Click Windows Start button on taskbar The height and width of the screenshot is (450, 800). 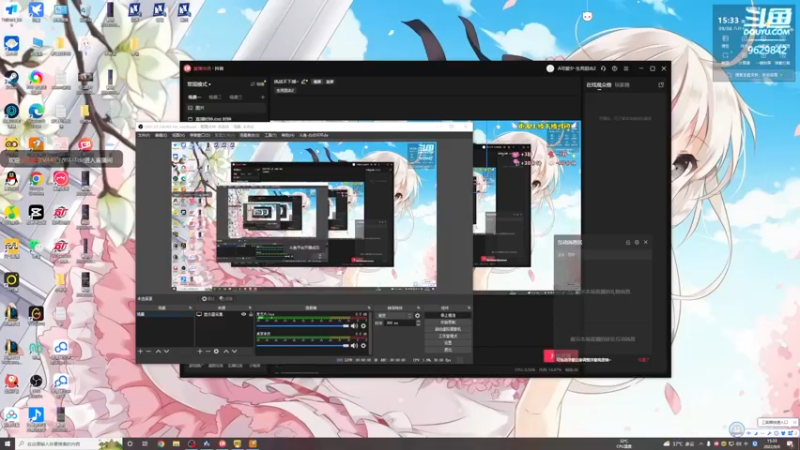[7, 444]
